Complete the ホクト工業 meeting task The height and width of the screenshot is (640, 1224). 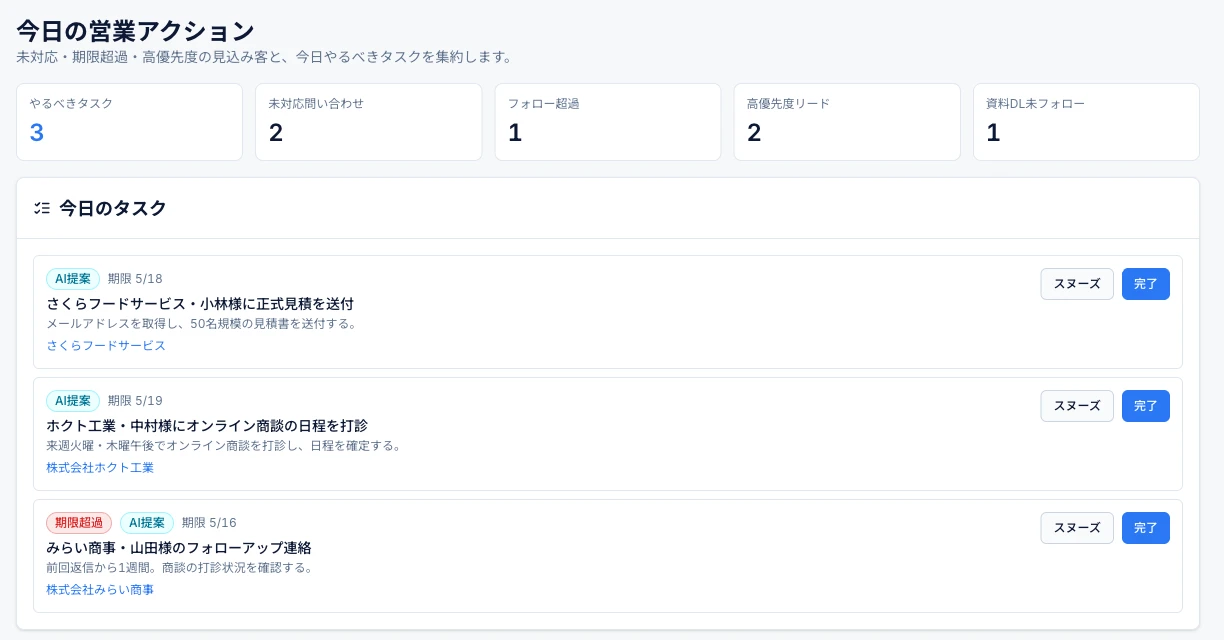1146,406
